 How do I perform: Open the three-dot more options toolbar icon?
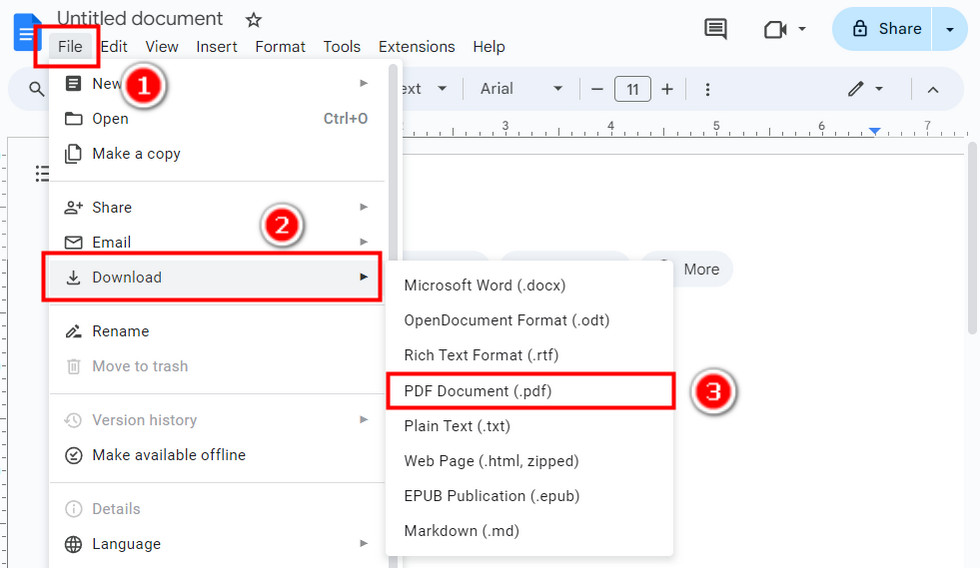coord(708,89)
